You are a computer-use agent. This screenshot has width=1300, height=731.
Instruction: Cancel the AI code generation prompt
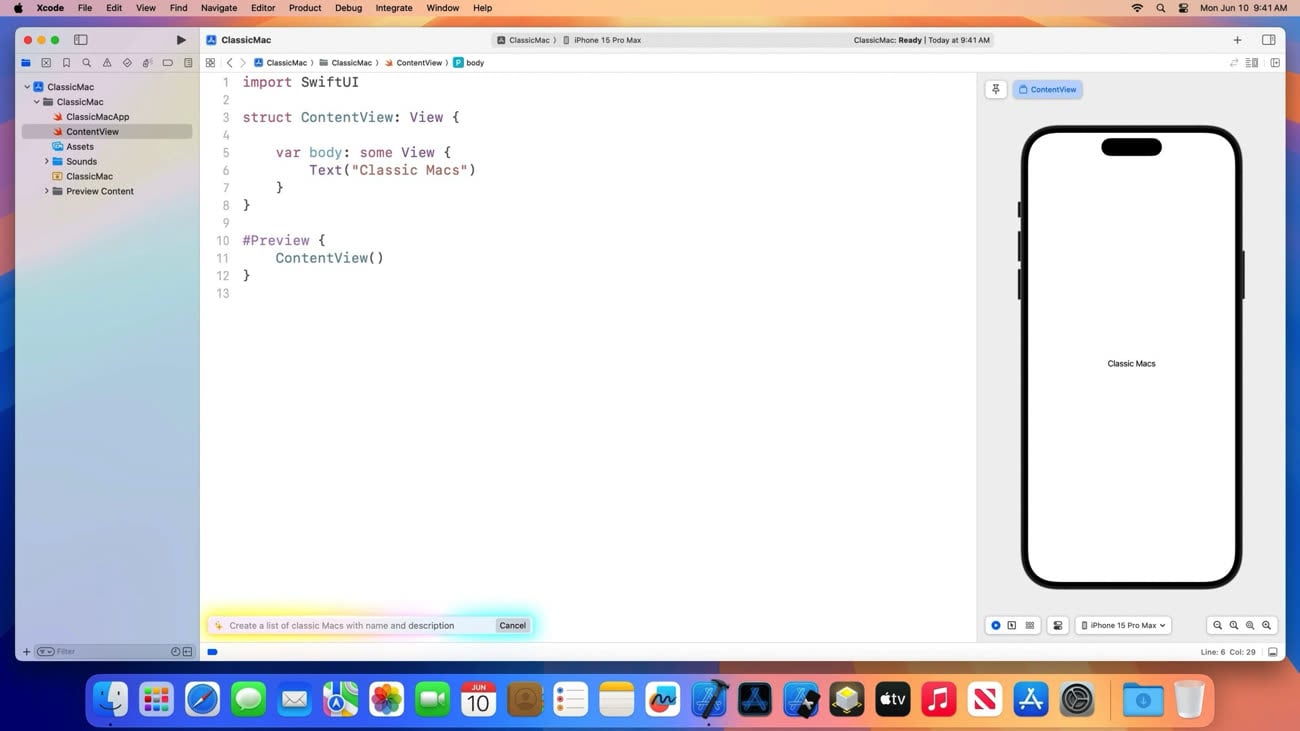[512, 625]
